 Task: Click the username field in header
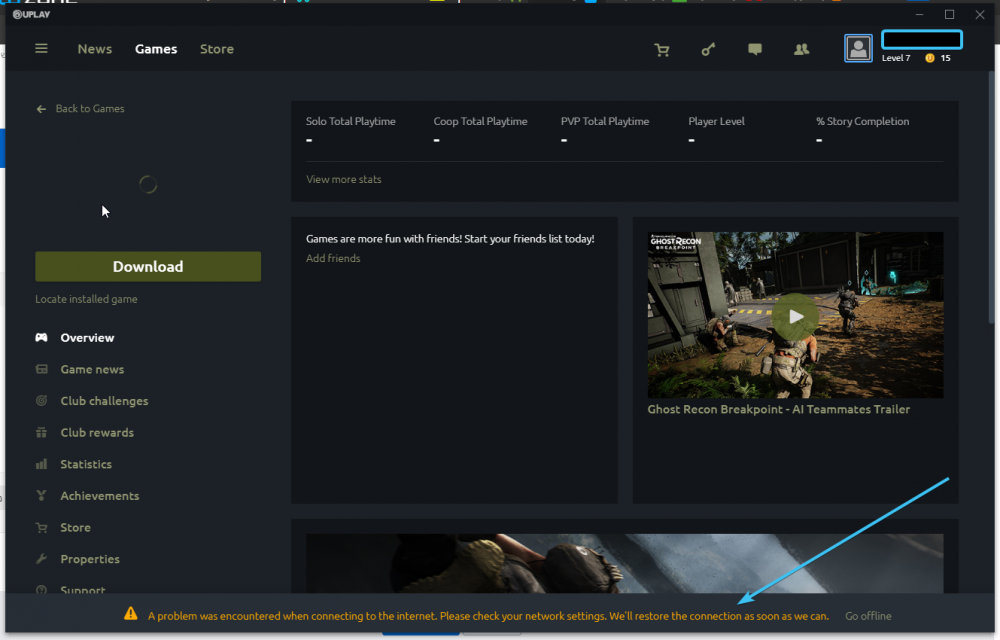(x=922, y=40)
